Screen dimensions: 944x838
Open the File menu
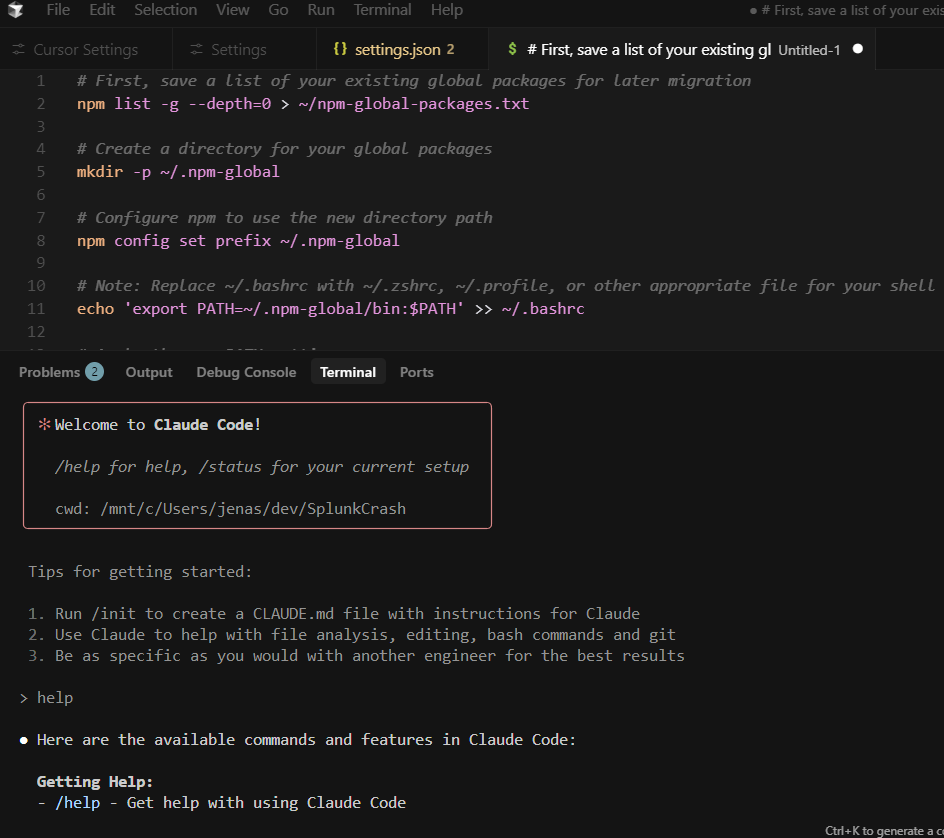(x=58, y=10)
